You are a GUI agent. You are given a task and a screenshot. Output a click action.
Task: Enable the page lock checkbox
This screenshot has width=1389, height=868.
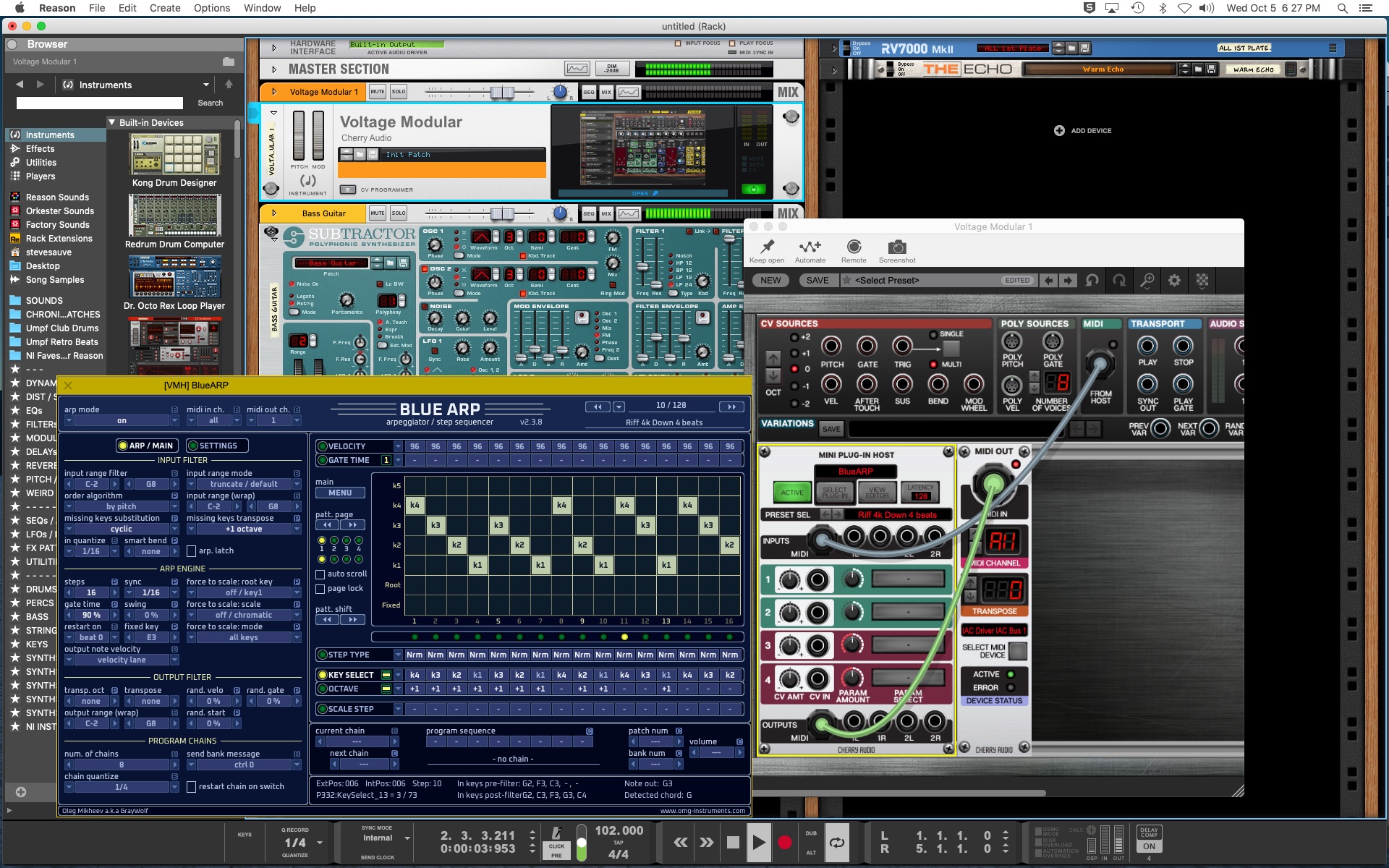(320, 590)
